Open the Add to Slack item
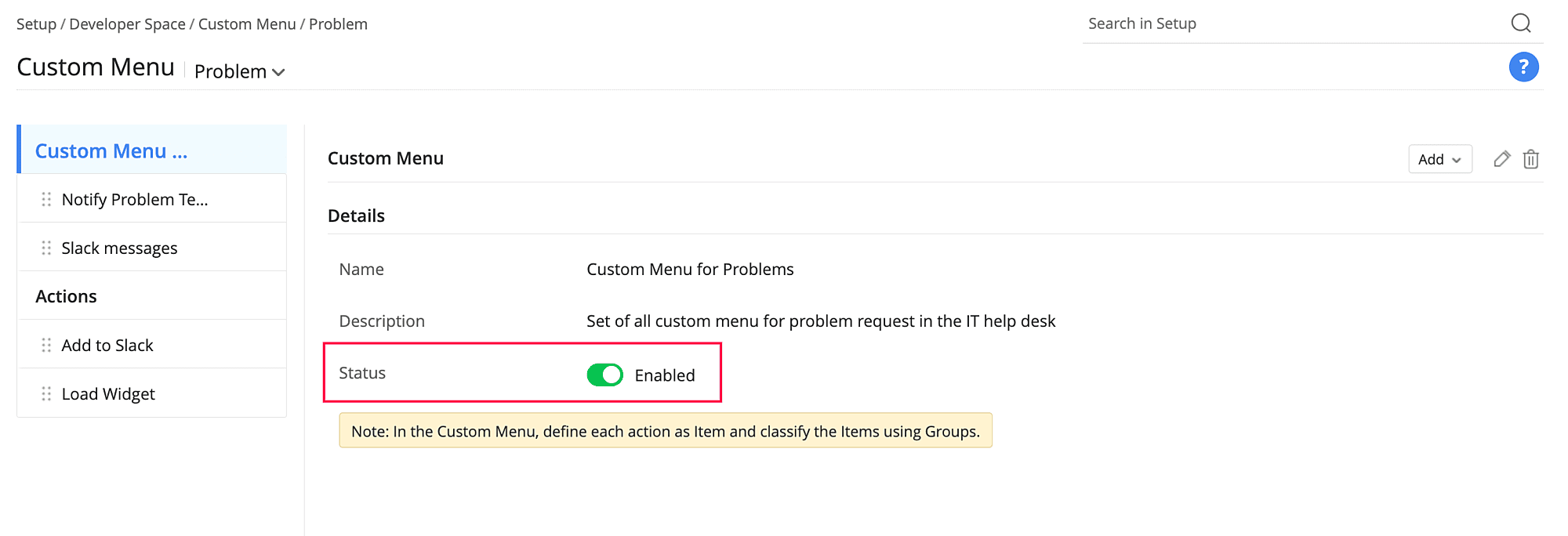Screen dimensions: 1568x536 click(107, 346)
